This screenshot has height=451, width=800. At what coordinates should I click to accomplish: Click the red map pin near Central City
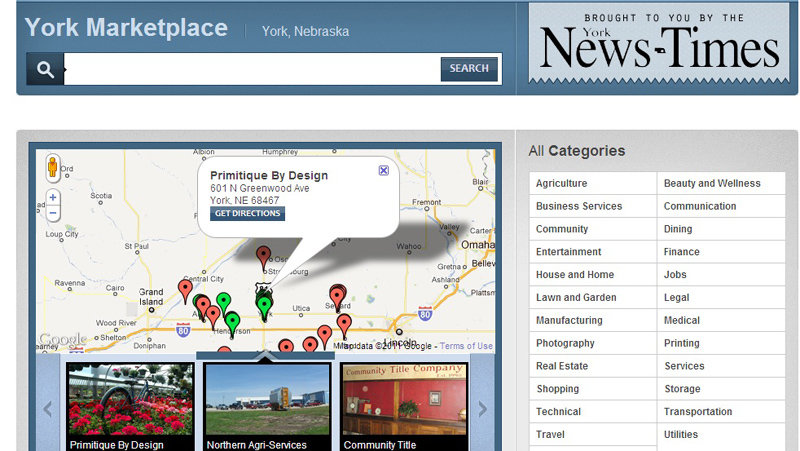tap(185, 291)
